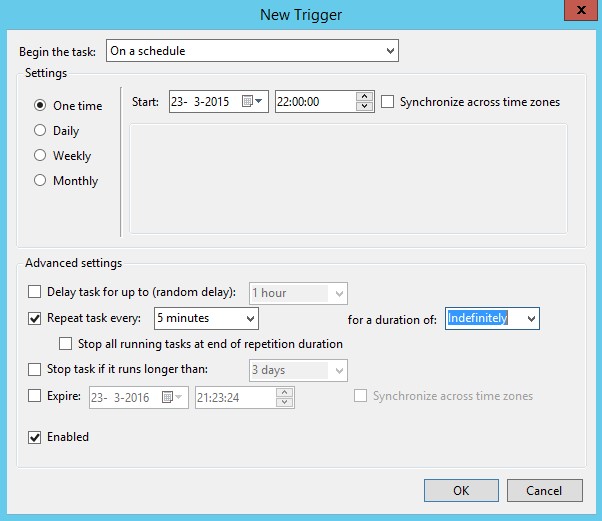Click the Cancel button
Image resolution: width=602 pixels, height=521 pixels.
(544, 491)
